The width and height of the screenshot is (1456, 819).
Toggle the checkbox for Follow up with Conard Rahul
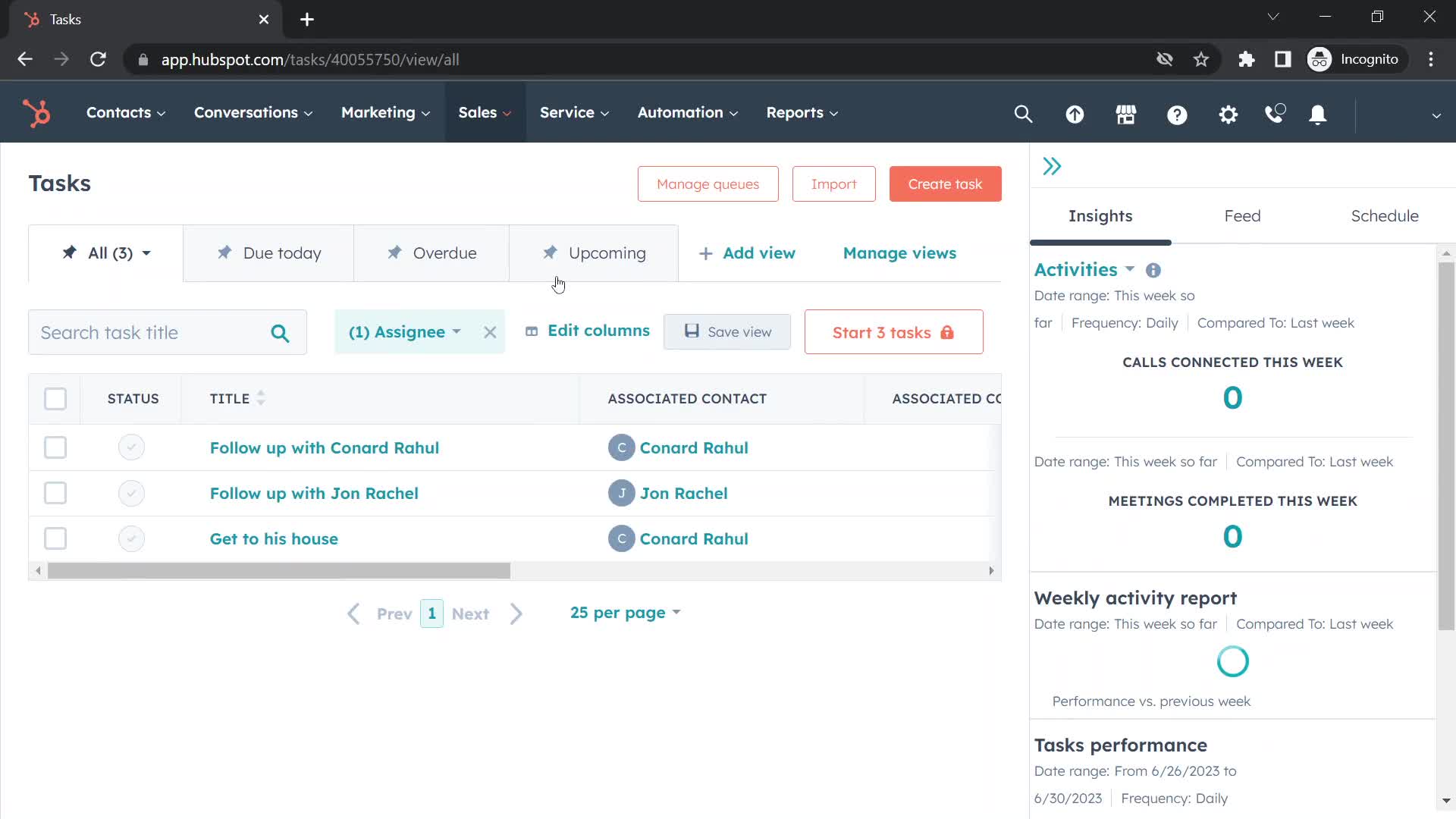pyautogui.click(x=55, y=447)
